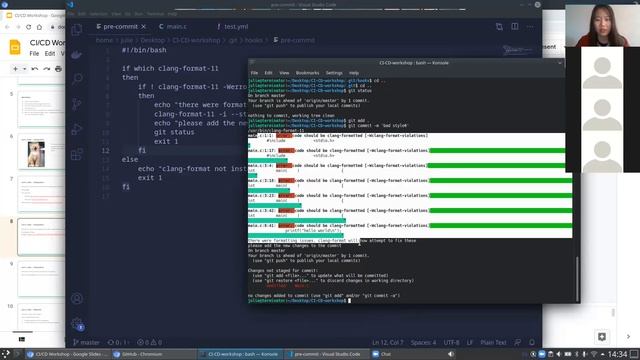Screen dimensions: 640x360
Task: Open Run and Debug in the activity bar
Action: point(77,129)
